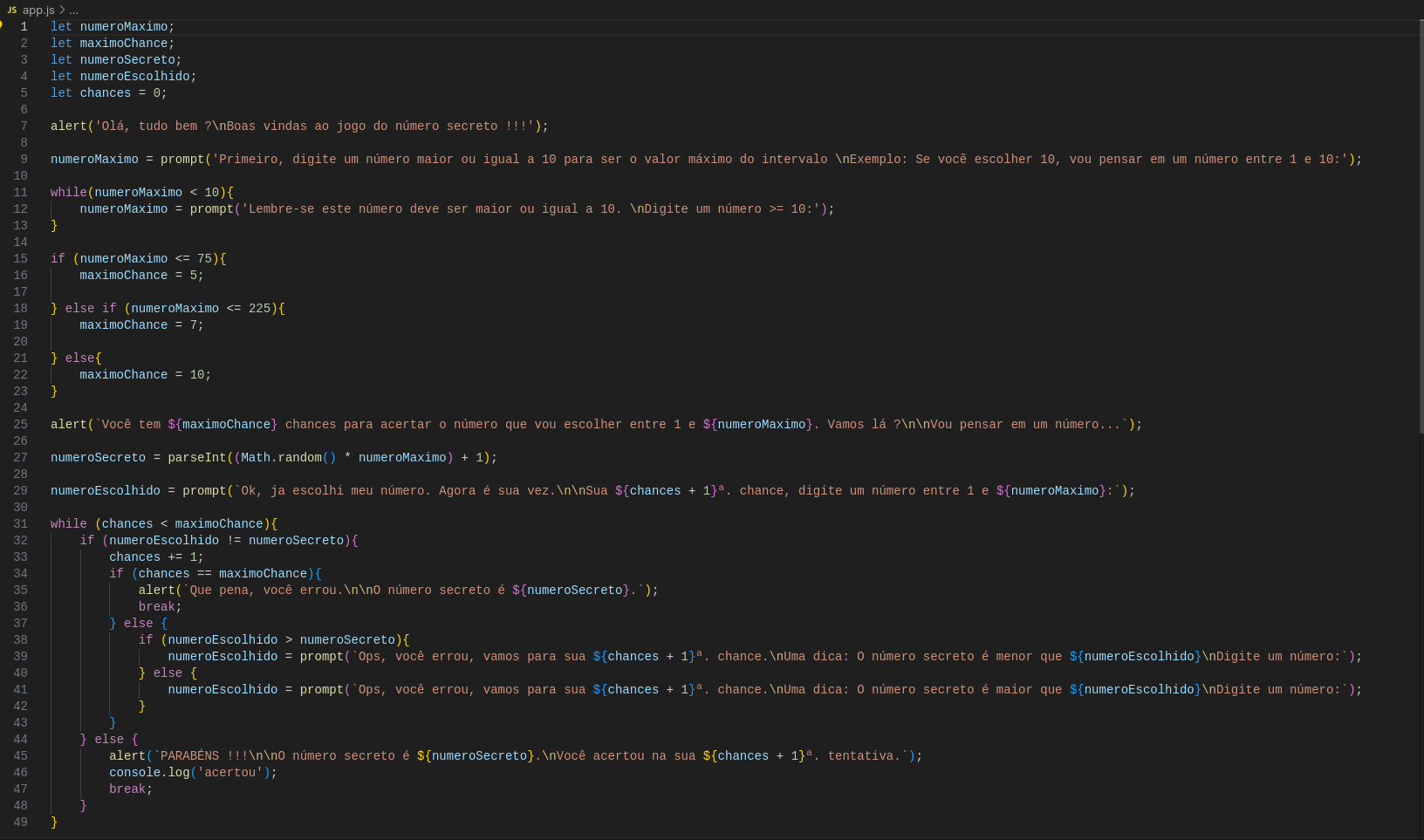Click the alert call on line 7
This screenshot has height=840, width=1424.
(69, 126)
